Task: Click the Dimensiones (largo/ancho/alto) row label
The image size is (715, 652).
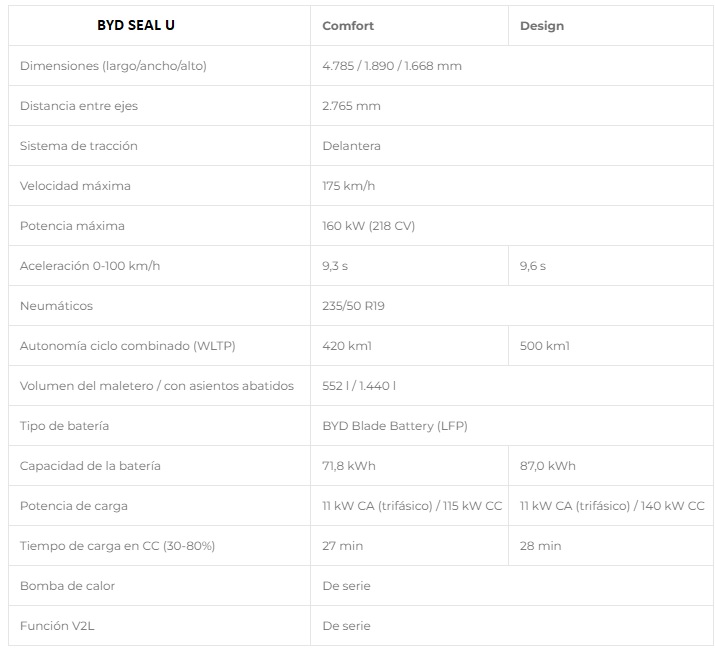Action: click(113, 66)
